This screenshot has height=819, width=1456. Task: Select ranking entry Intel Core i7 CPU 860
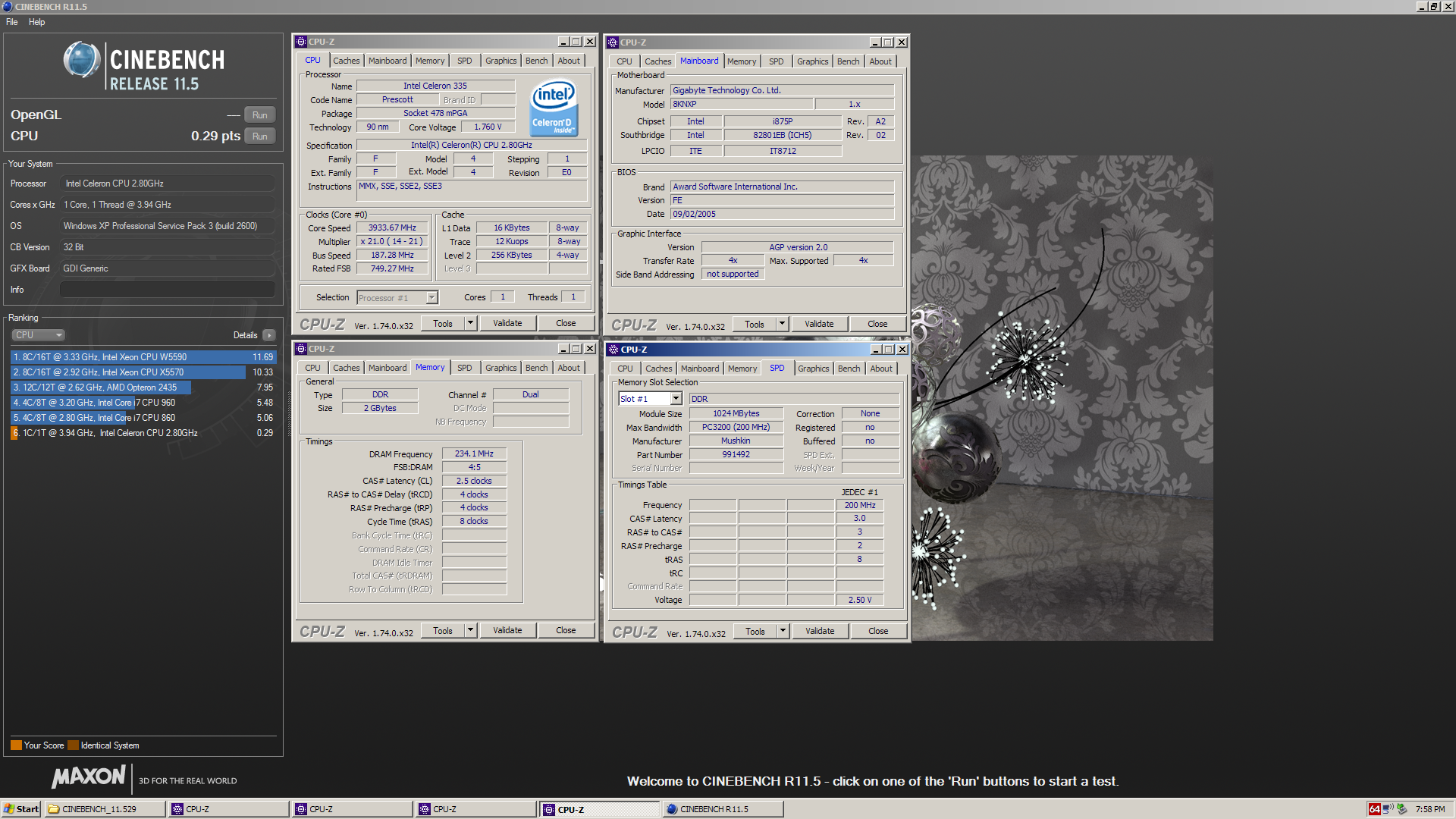coord(142,418)
